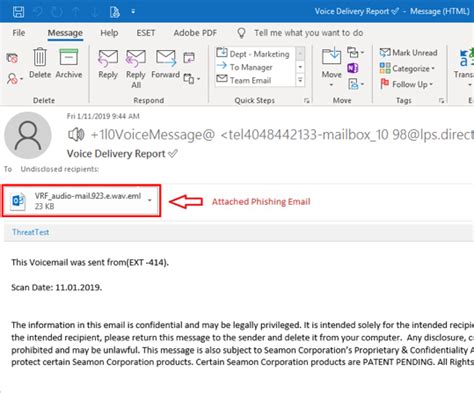Click Undisclosed recipients in To field
This screenshot has width=474, height=393.
60,169
